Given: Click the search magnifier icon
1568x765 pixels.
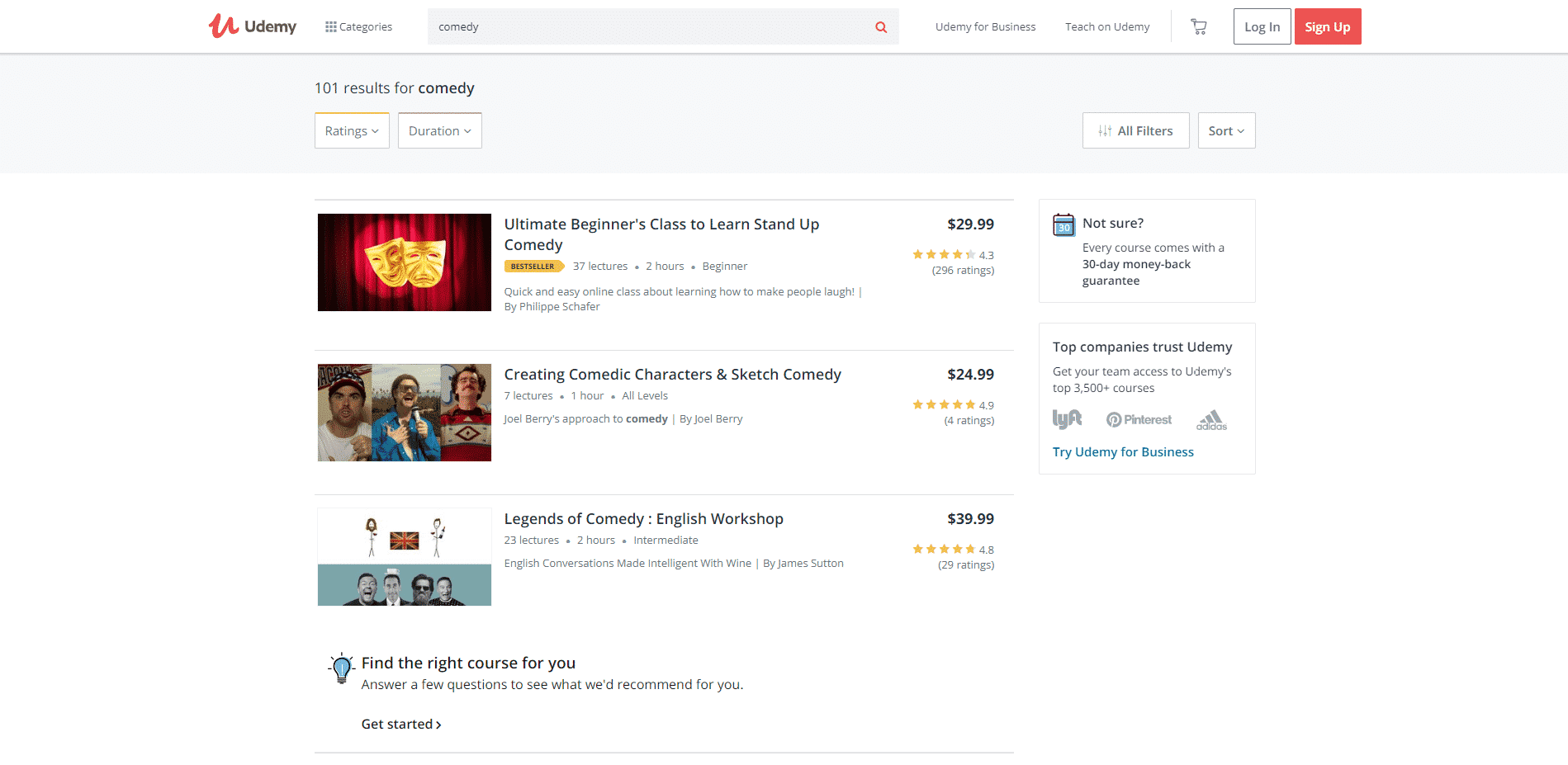Looking at the screenshot, I should pos(881,27).
